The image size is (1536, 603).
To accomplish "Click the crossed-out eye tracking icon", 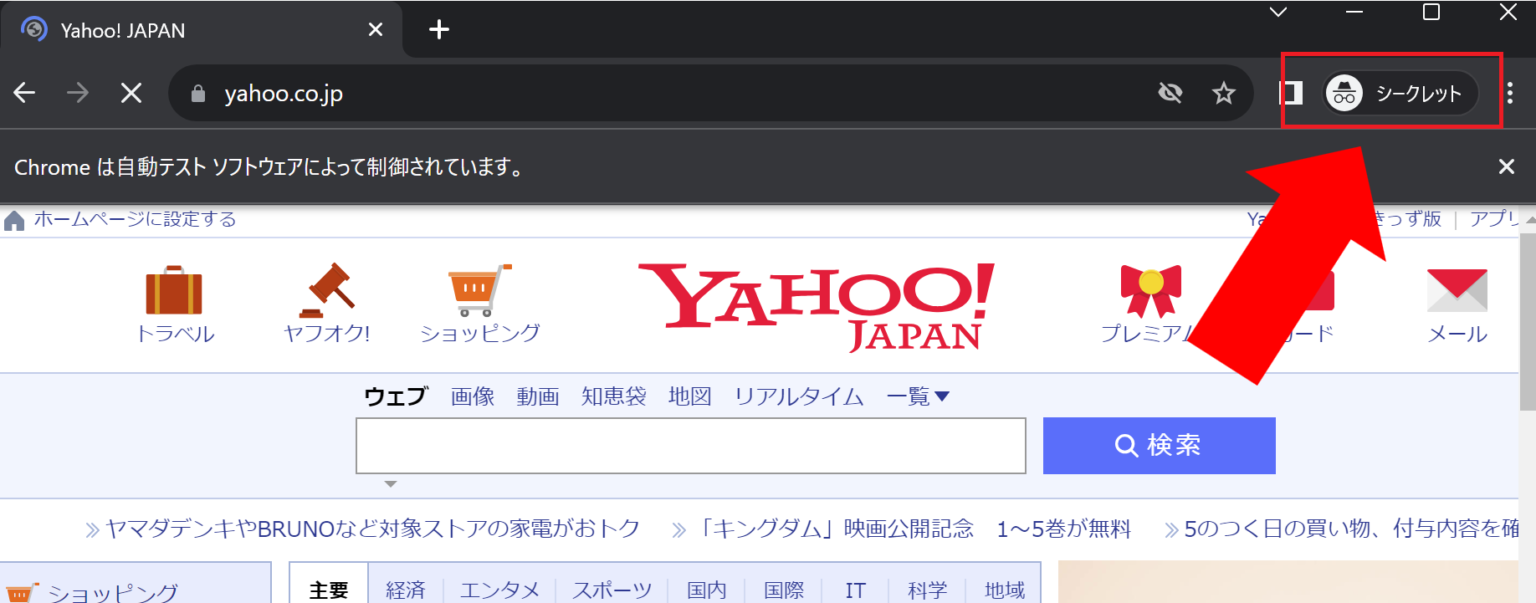I will coord(1169,93).
